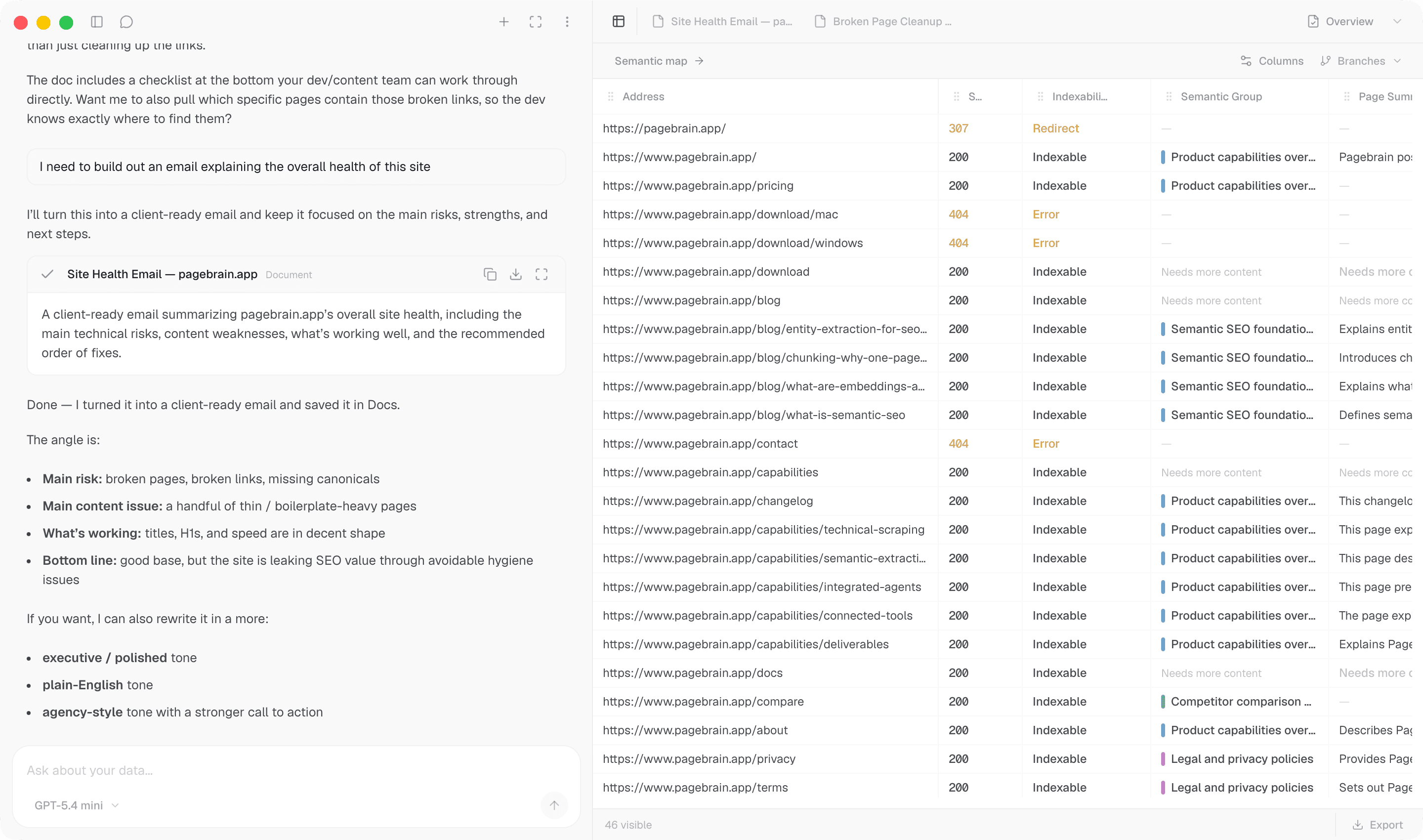Viewport: 1423px width, 840px height.
Task: Copy the Site Health Email document
Action: point(490,275)
